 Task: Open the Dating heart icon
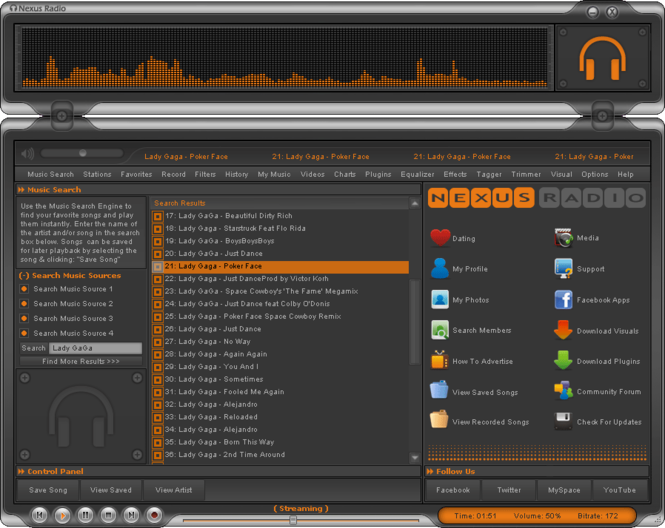pos(440,237)
